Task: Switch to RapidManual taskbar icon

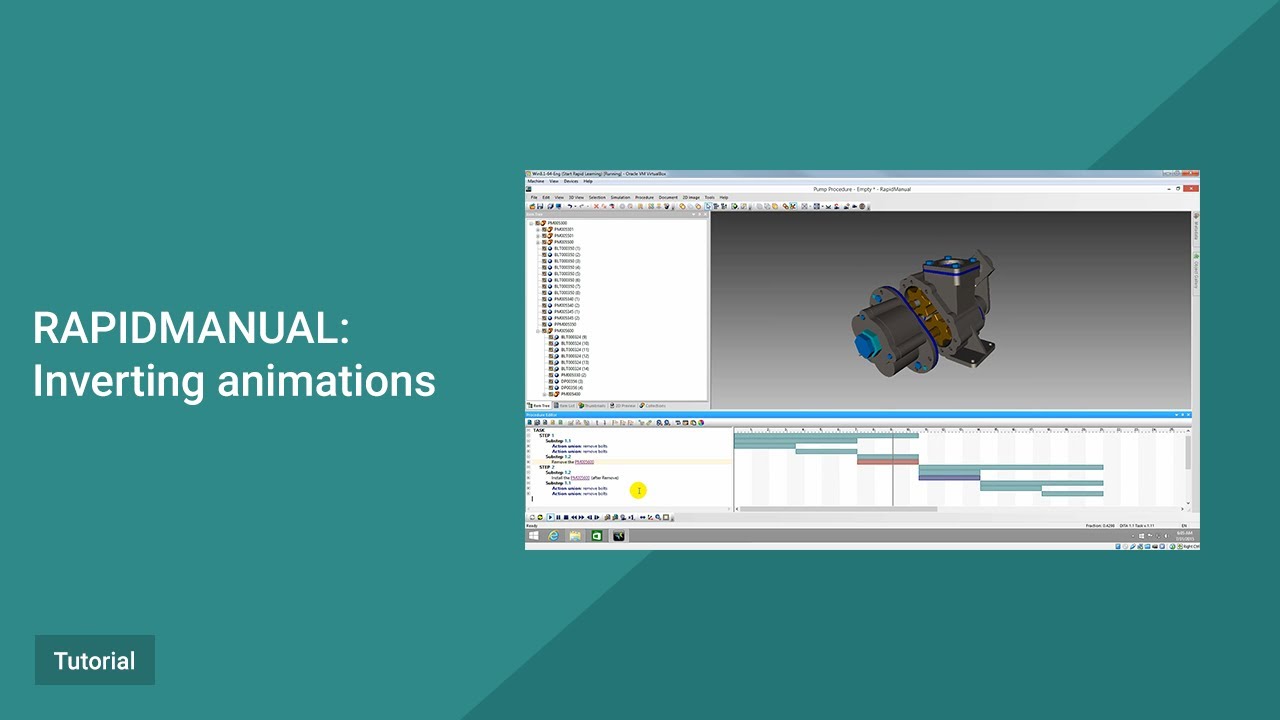Action: click(619, 536)
